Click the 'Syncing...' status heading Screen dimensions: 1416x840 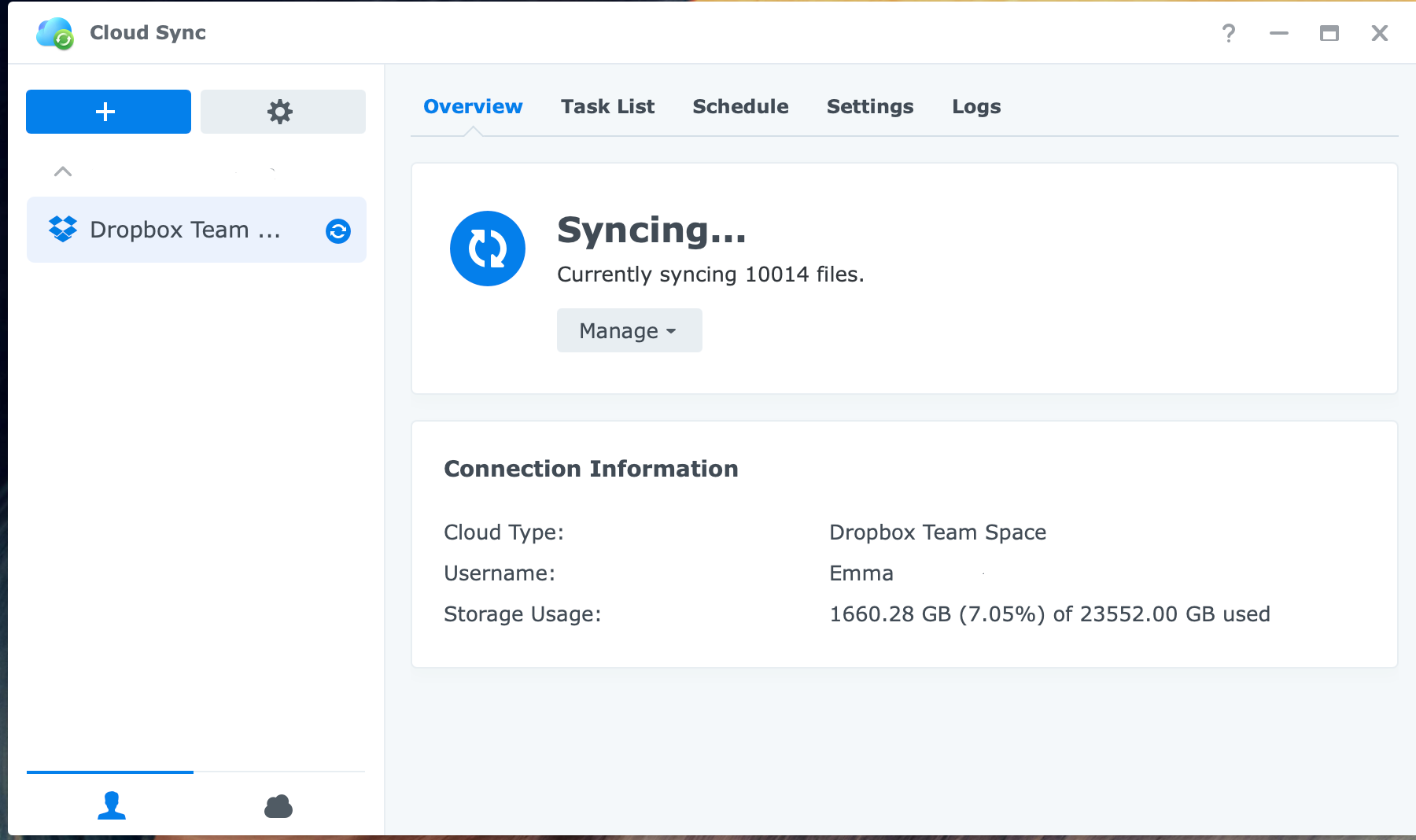coord(651,230)
